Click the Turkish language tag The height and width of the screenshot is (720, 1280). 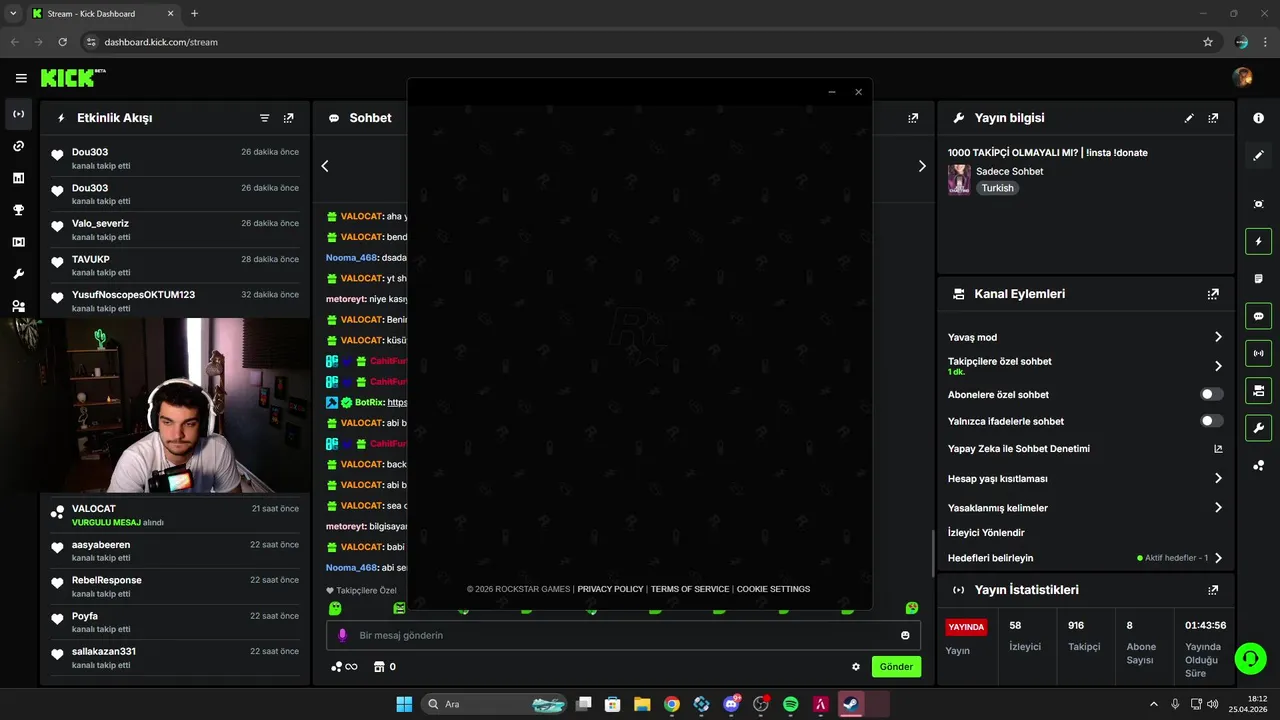(x=997, y=188)
